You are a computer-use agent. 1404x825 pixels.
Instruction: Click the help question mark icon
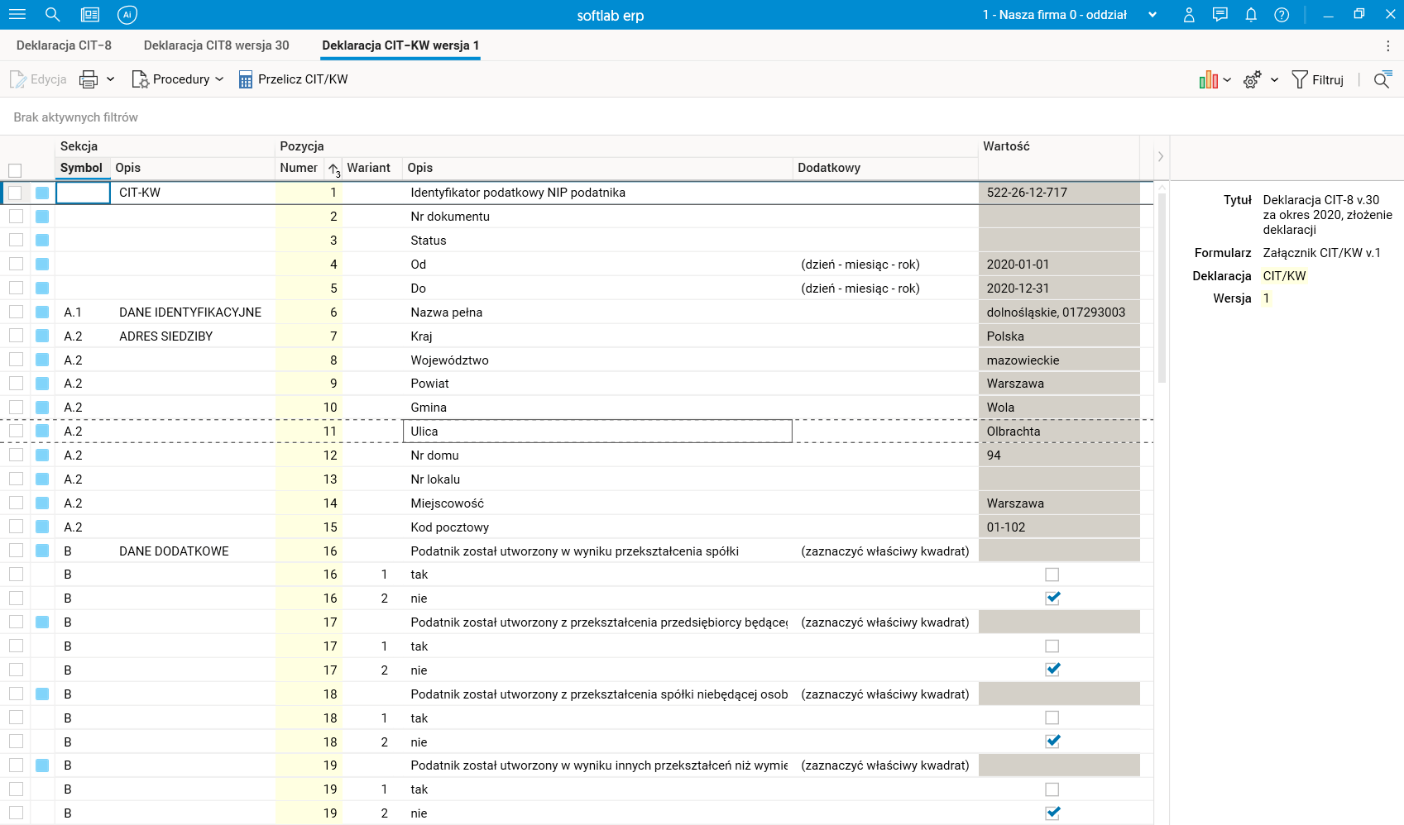[1282, 15]
